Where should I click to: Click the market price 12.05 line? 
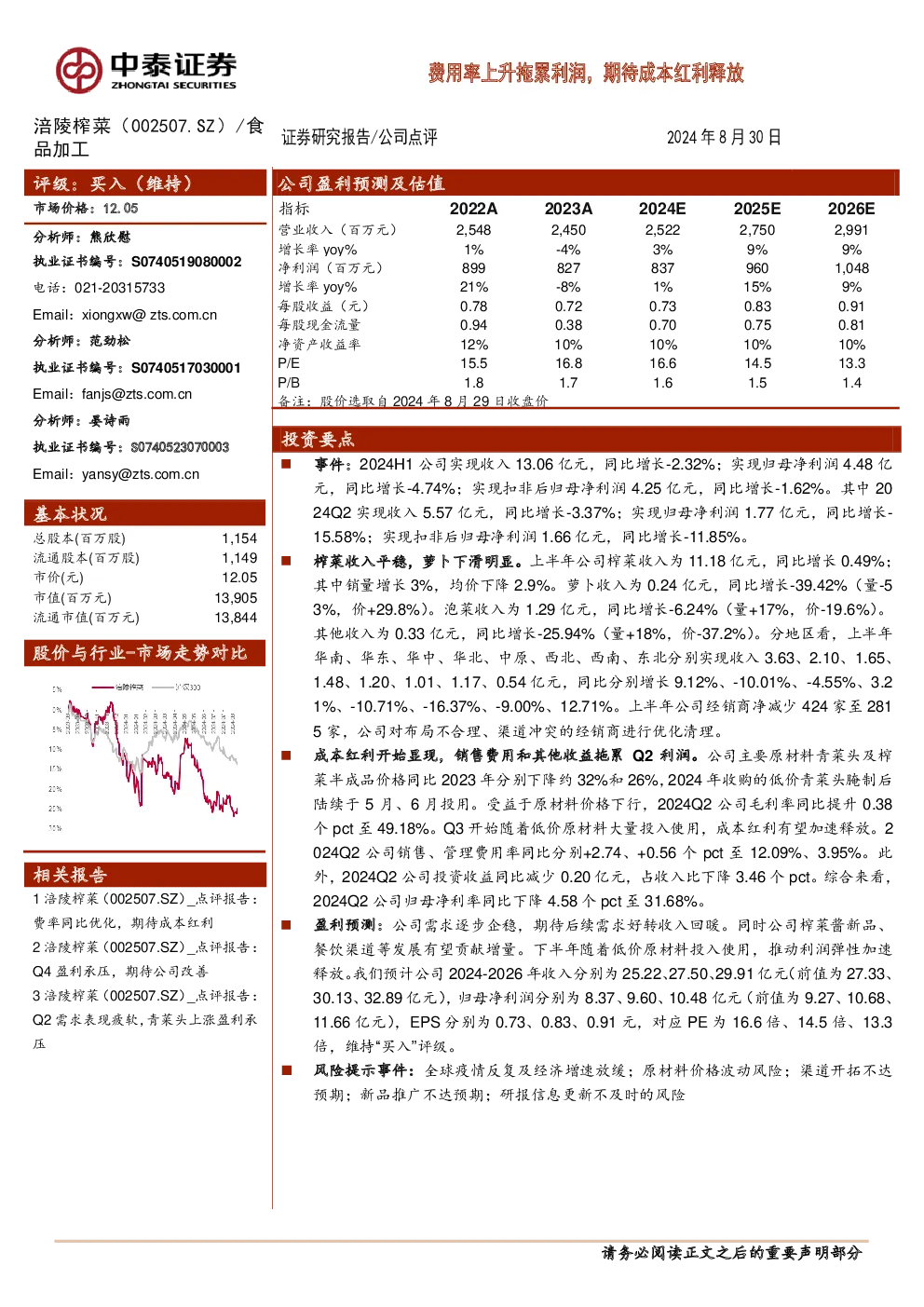tap(86, 209)
